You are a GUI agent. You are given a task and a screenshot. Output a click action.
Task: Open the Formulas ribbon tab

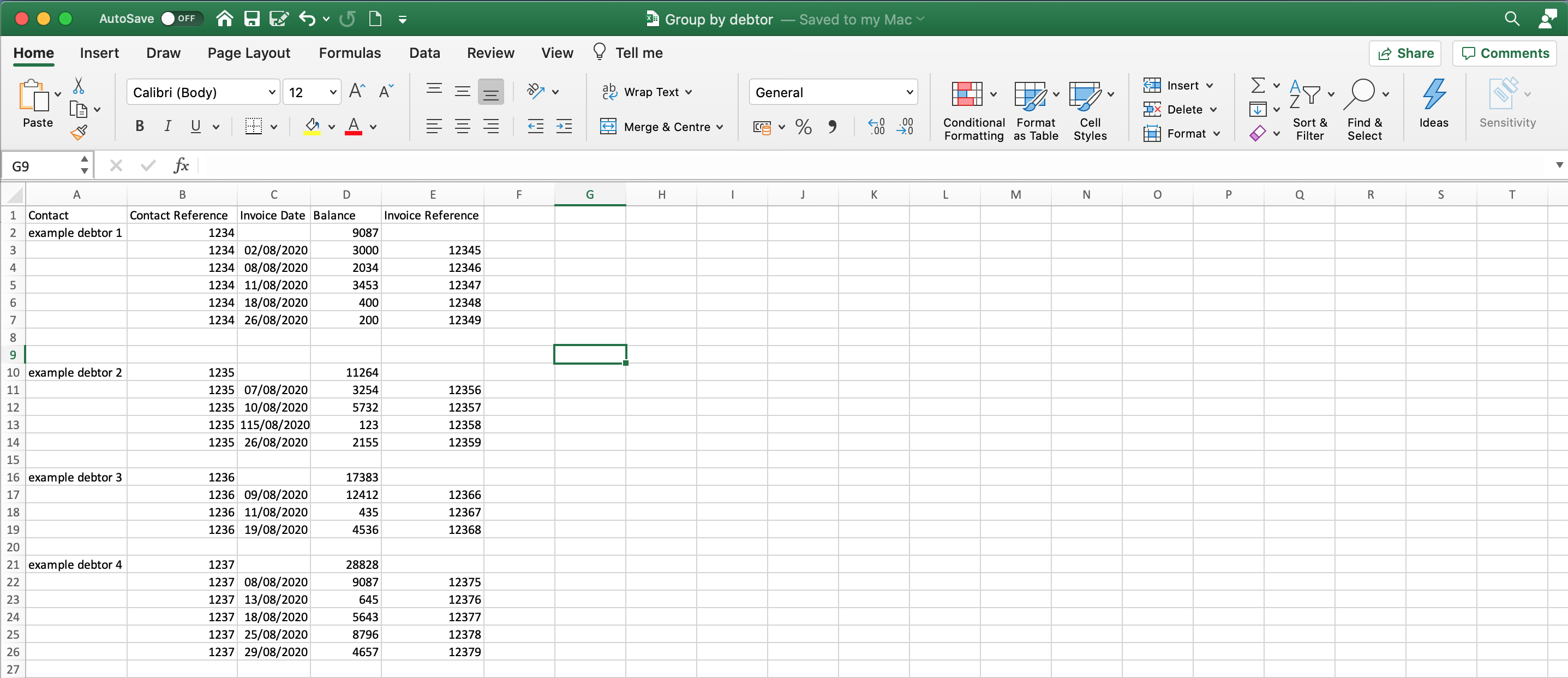350,53
